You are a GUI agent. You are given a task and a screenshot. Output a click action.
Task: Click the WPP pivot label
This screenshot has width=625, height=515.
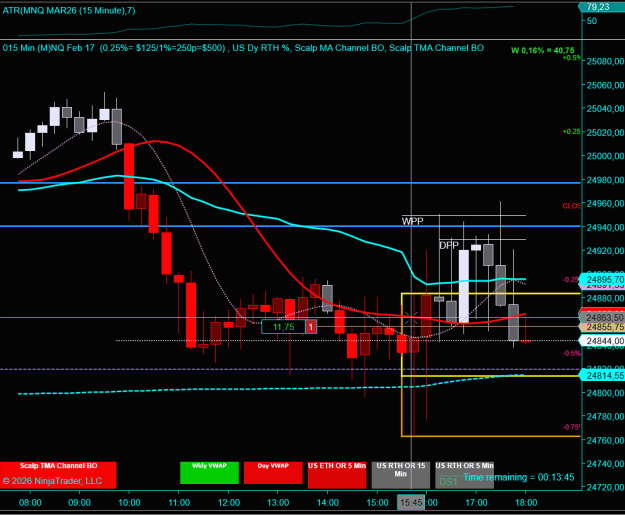[413, 221]
